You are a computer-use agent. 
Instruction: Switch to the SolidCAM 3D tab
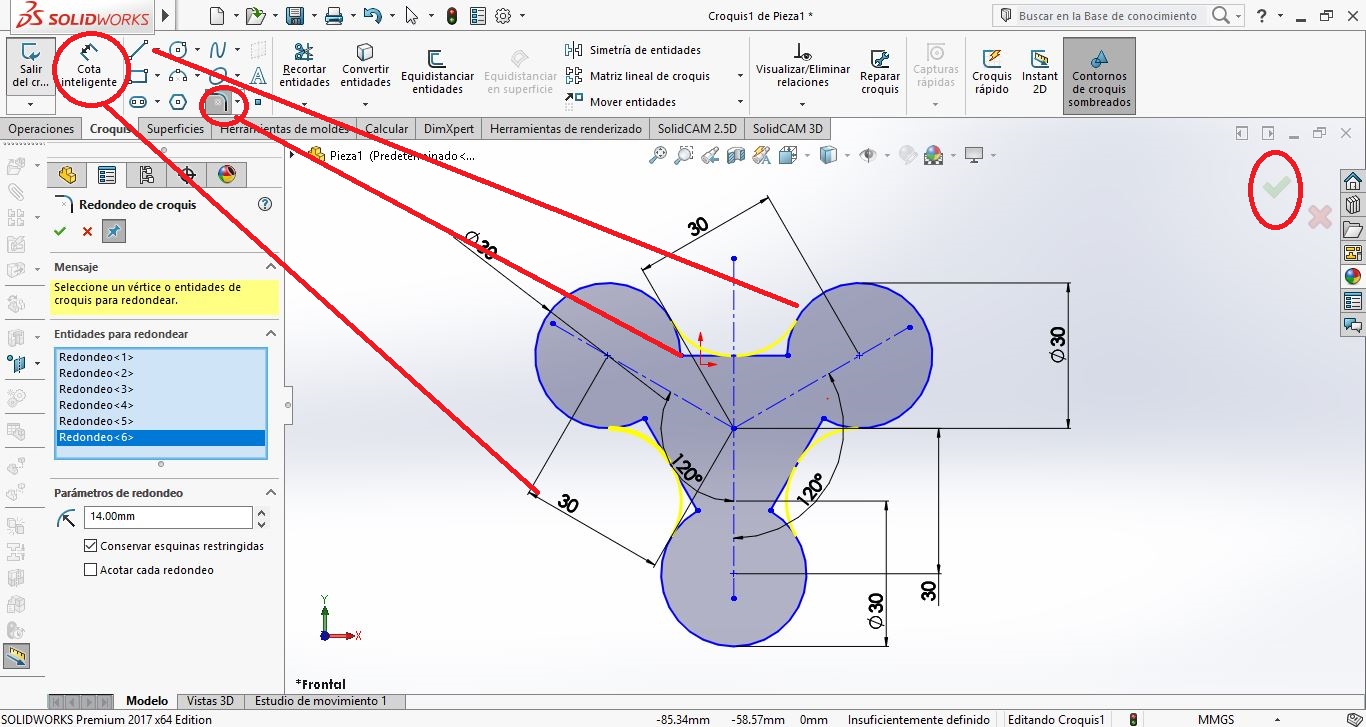[x=788, y=129]
